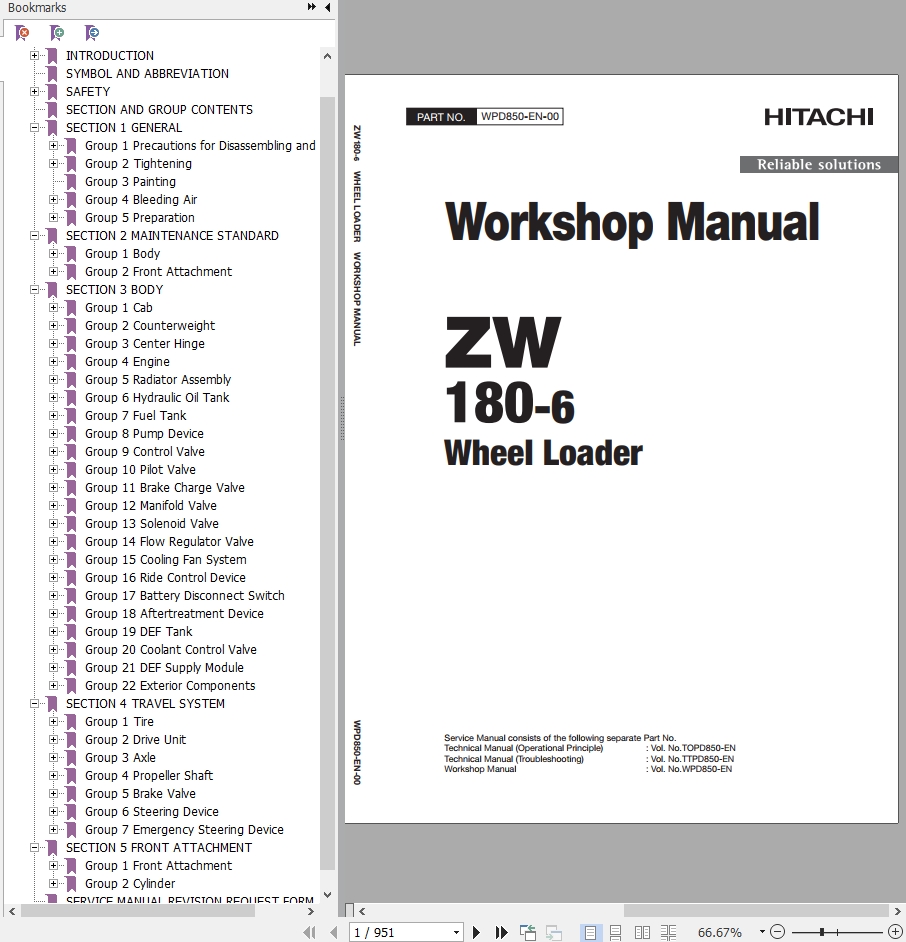
Task: Click the zoom in plus icon
Action: click(x=895, y=932)
